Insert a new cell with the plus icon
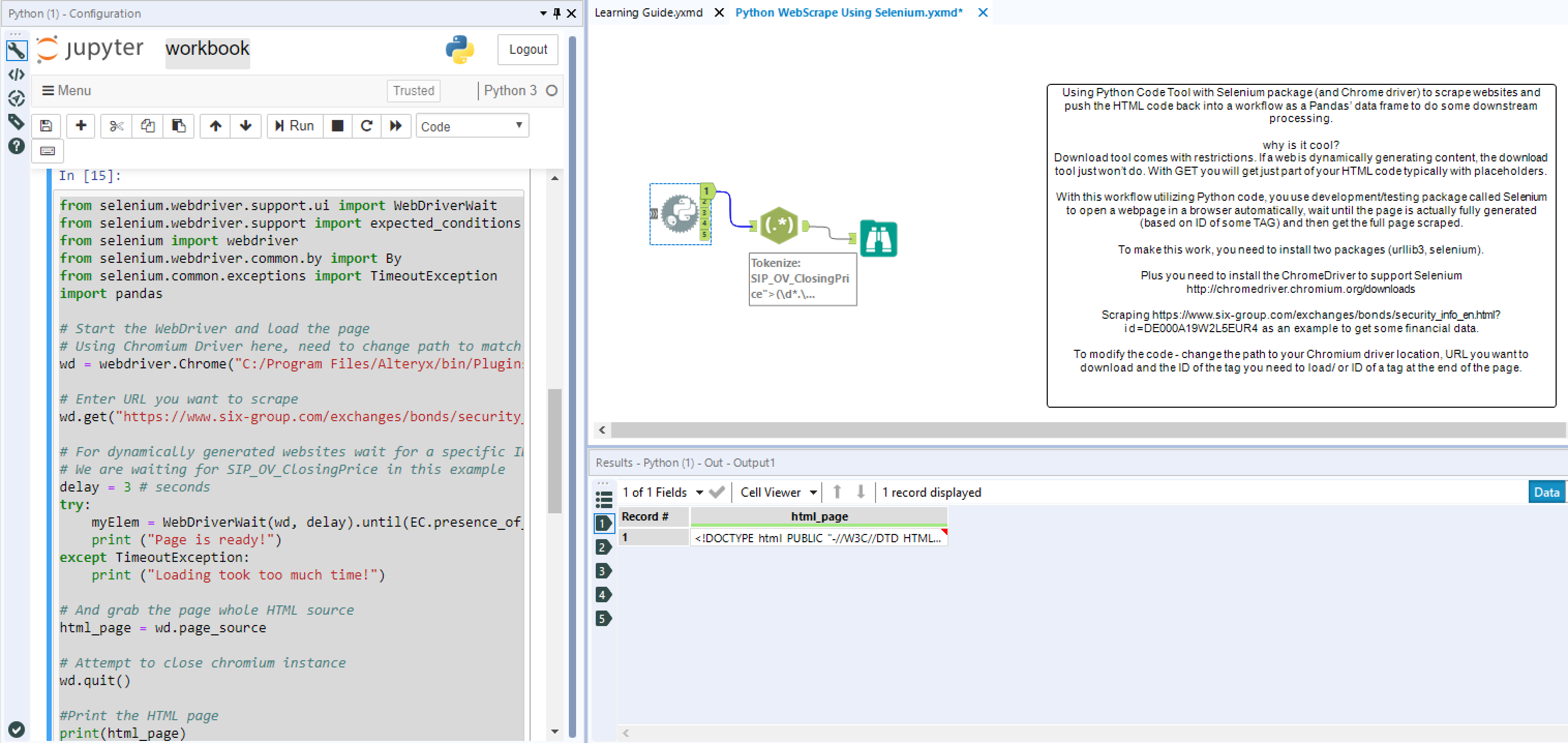 [x=80, y=126]
